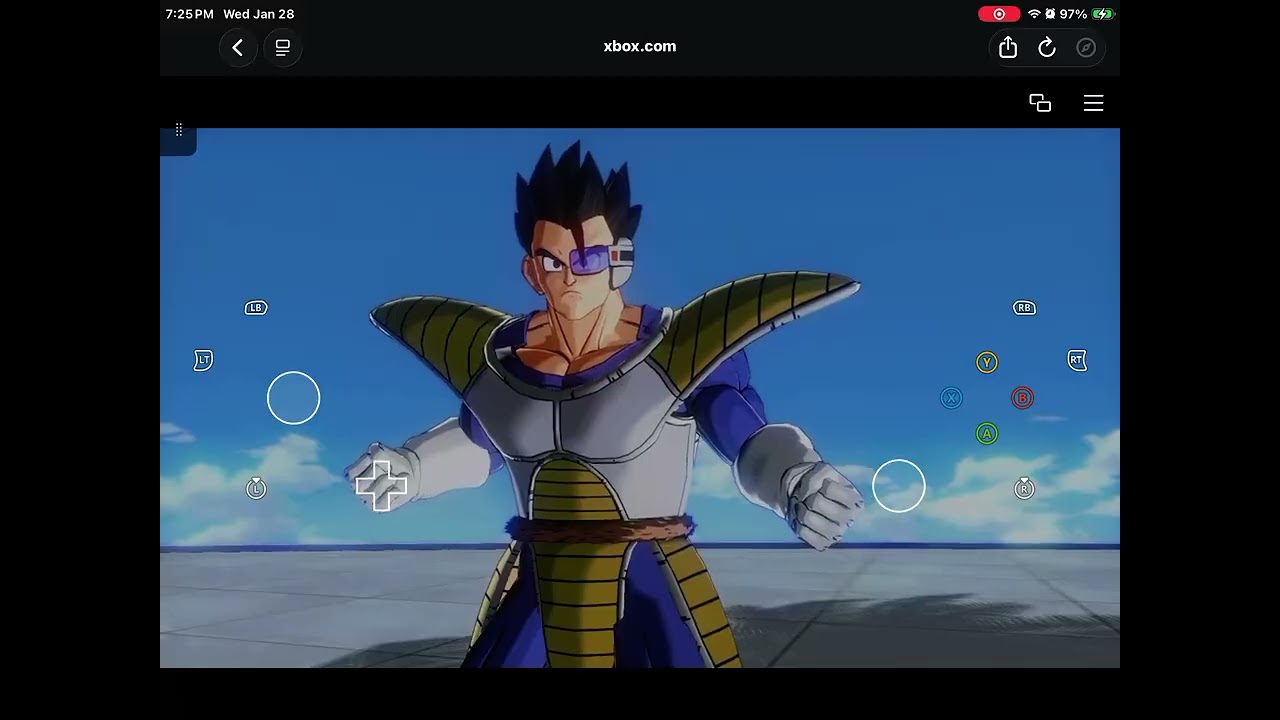Tap the red screen recording indicator
Viewport: 1280px width, 720px height.
click(x=999, y=14)
